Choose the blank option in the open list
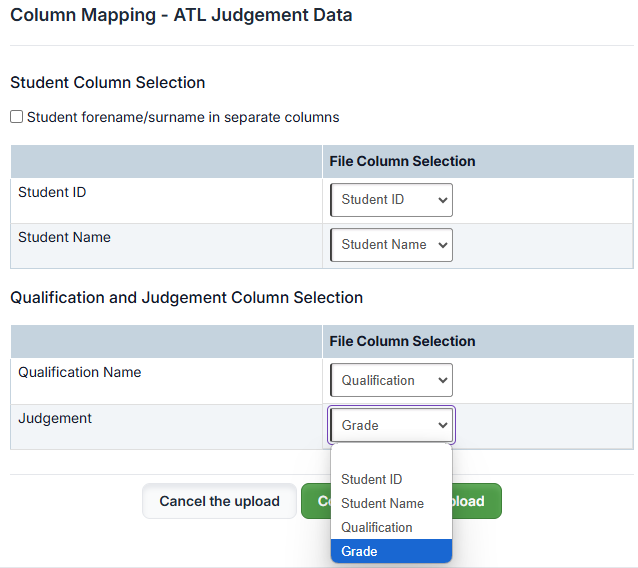The image size is (638, 568). [x=390, y=458]
